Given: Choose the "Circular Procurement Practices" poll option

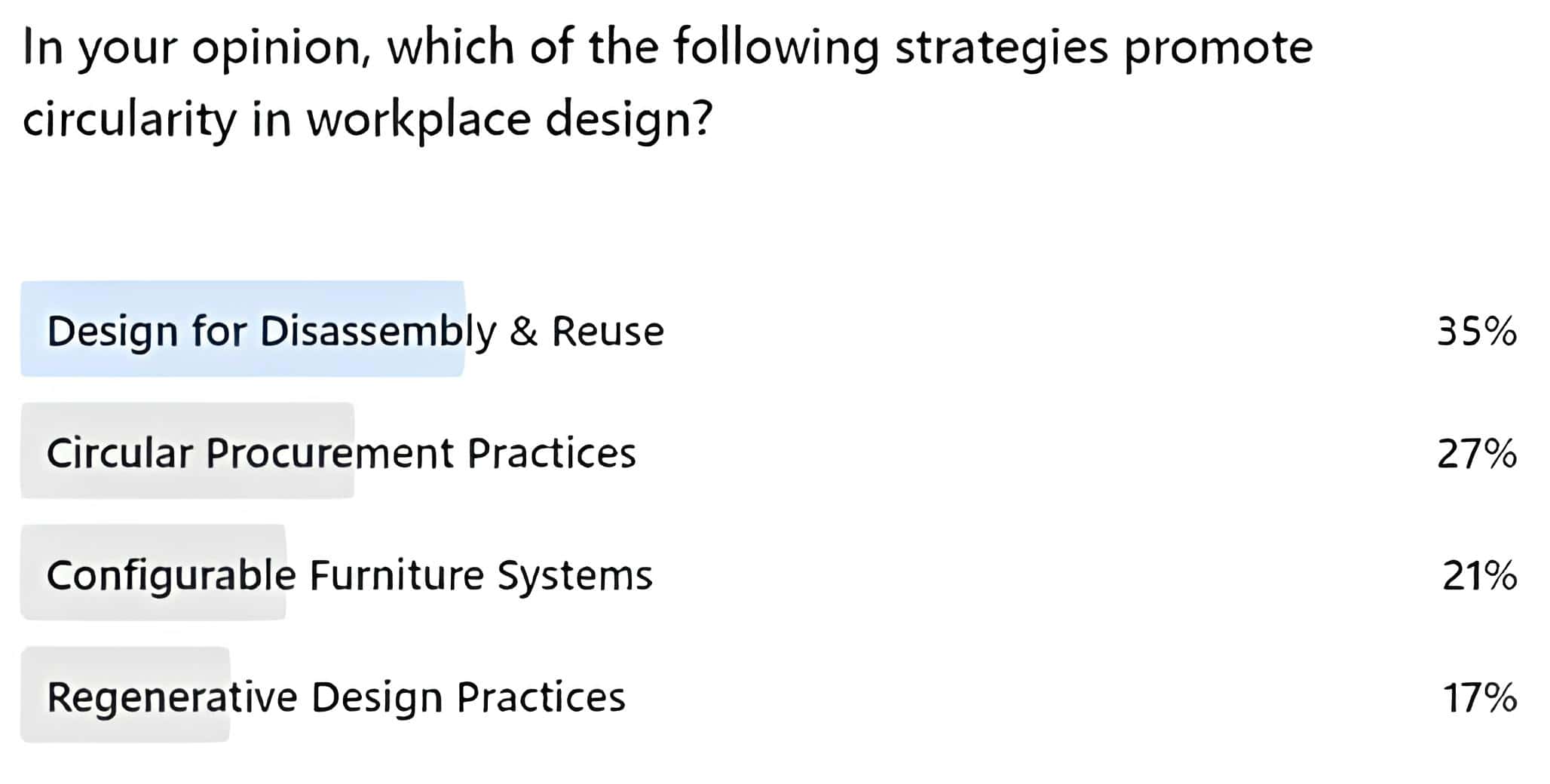Looking at the screenshot, I should coord(341,453).
